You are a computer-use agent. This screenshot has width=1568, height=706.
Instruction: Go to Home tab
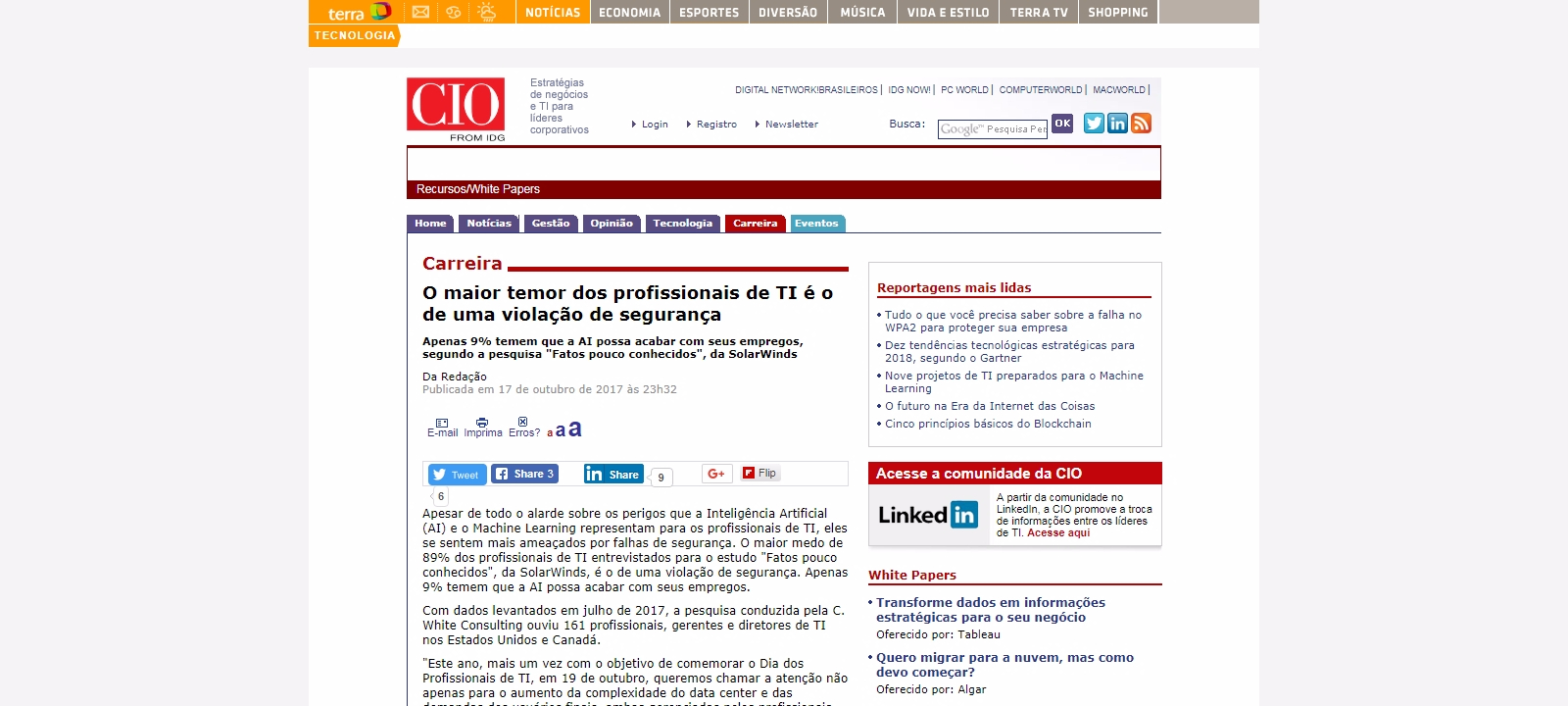430,224
